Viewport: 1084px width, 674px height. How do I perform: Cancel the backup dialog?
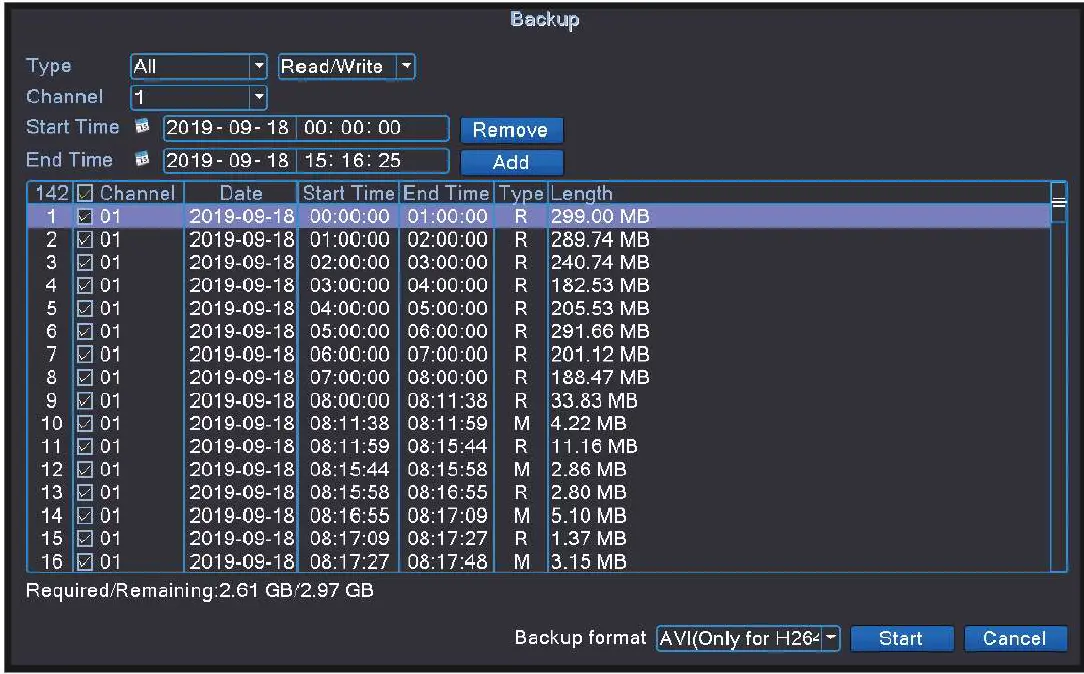(x=1015, y=638)
